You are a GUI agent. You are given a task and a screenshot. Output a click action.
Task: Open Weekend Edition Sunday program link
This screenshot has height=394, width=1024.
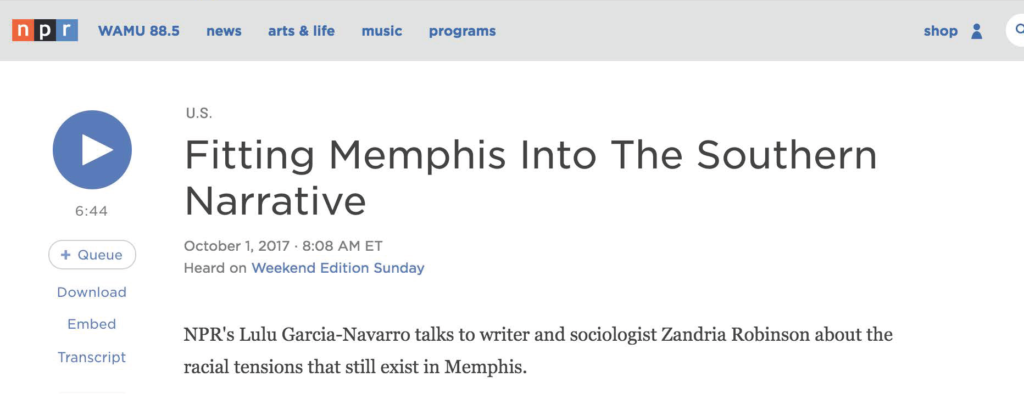pyautogui.click(x=338, y=268)
